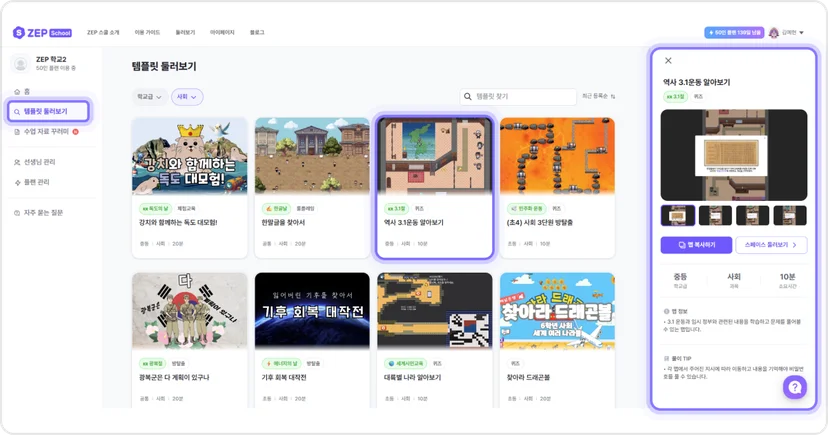Image resolution: width=828 pixels, height=435 pixels.
Task: Open the 기후 회복 대작전 card image
Action: click(312, 310)
